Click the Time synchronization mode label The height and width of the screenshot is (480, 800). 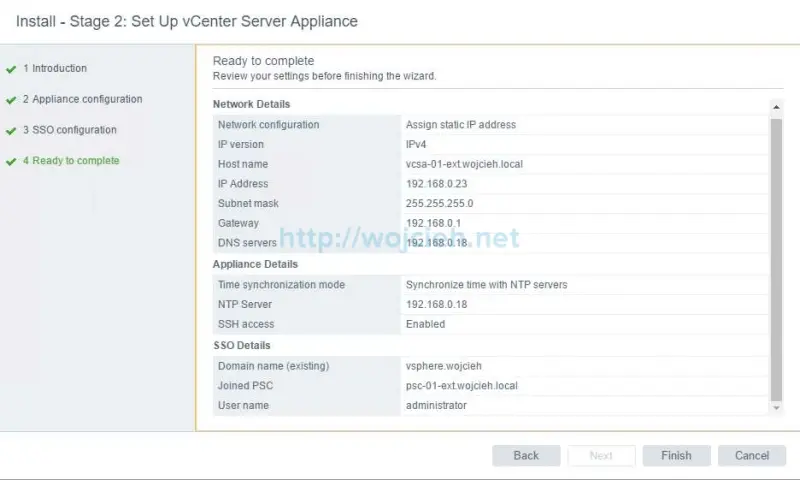[281, 285]
